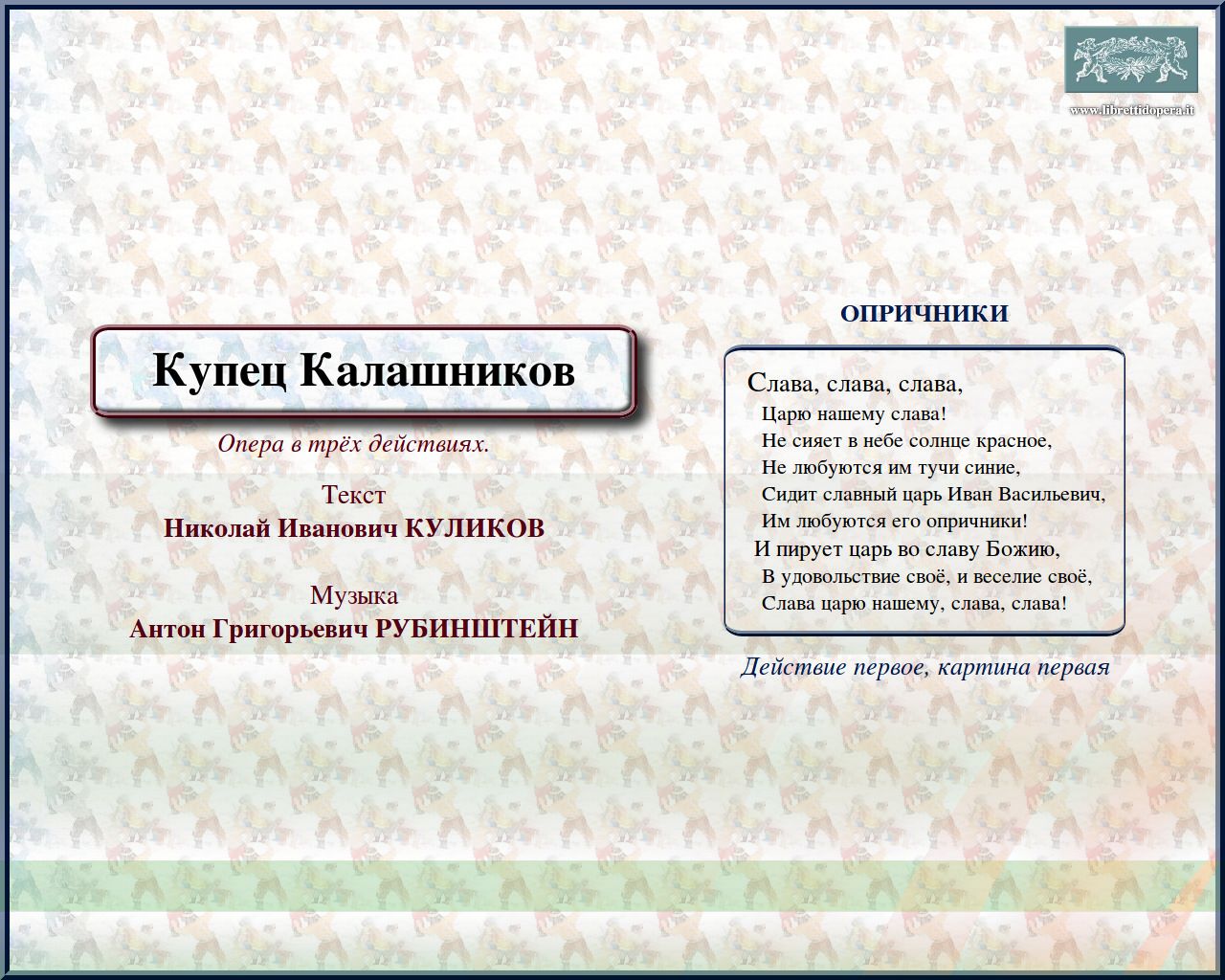Open Действие первое, картина первая link
1225x980 pixels.
pos(924,667)
